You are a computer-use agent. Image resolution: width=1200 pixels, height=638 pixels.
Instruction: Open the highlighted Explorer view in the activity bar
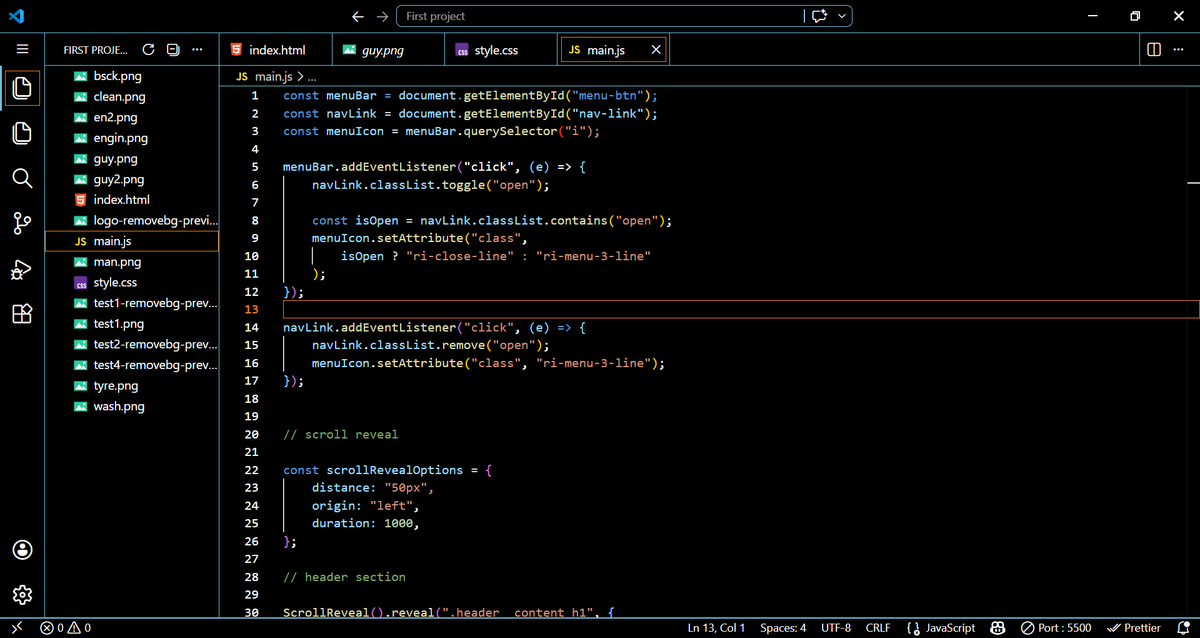[22, 88]
